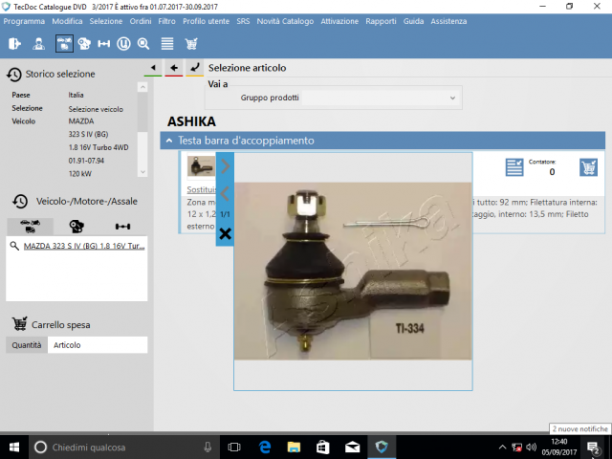Click the Veicolo-/Motore-/Assale history icon
This screenshot has width=612, height=459.
(x=20, y=201)
